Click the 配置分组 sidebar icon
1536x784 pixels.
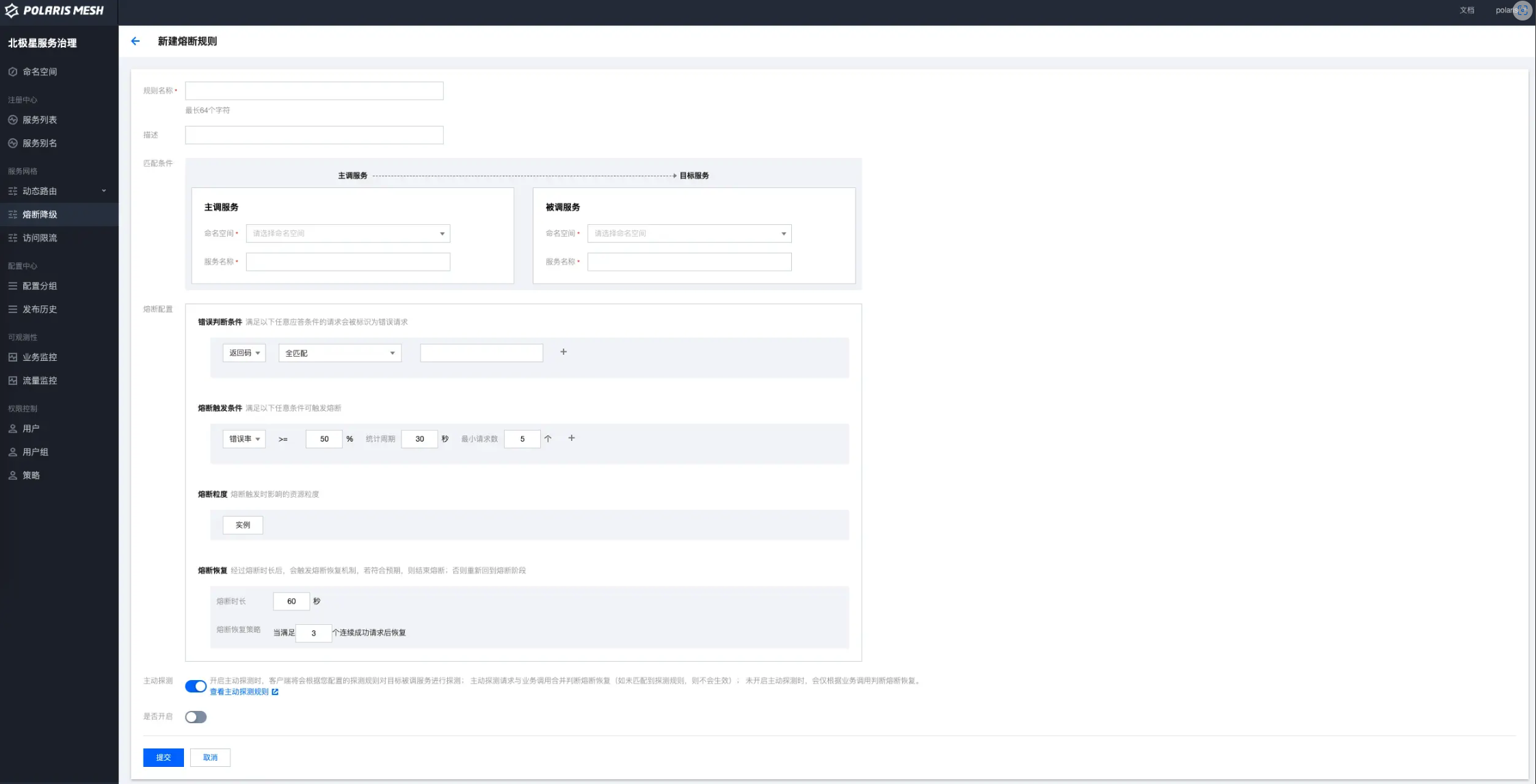12,286
